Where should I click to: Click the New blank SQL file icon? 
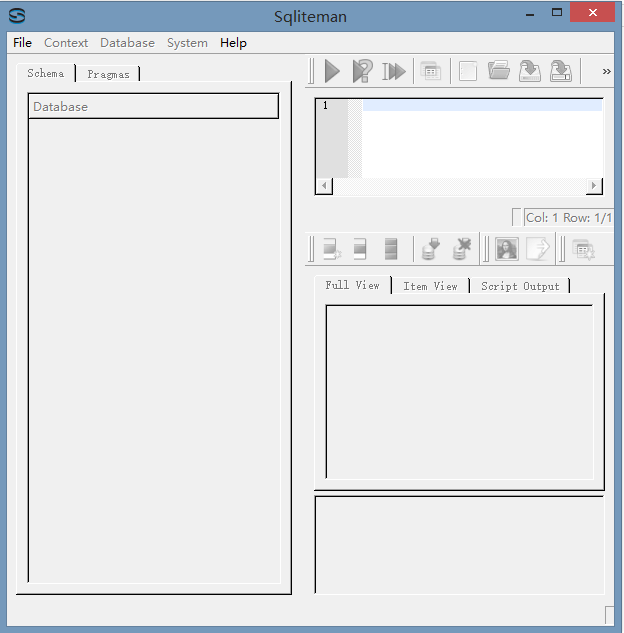pyautogui.click(x=467, y=71)
